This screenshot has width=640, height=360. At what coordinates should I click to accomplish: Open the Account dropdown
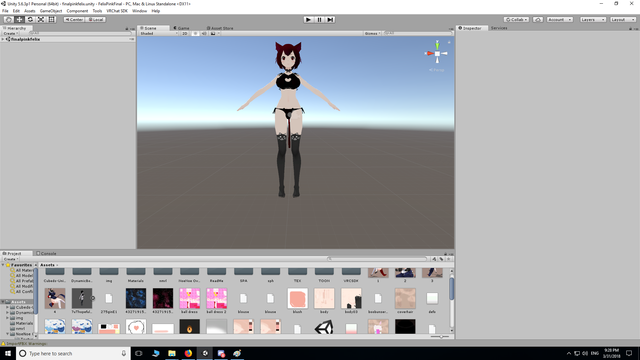pyautogui.click(x=560, y=20)
